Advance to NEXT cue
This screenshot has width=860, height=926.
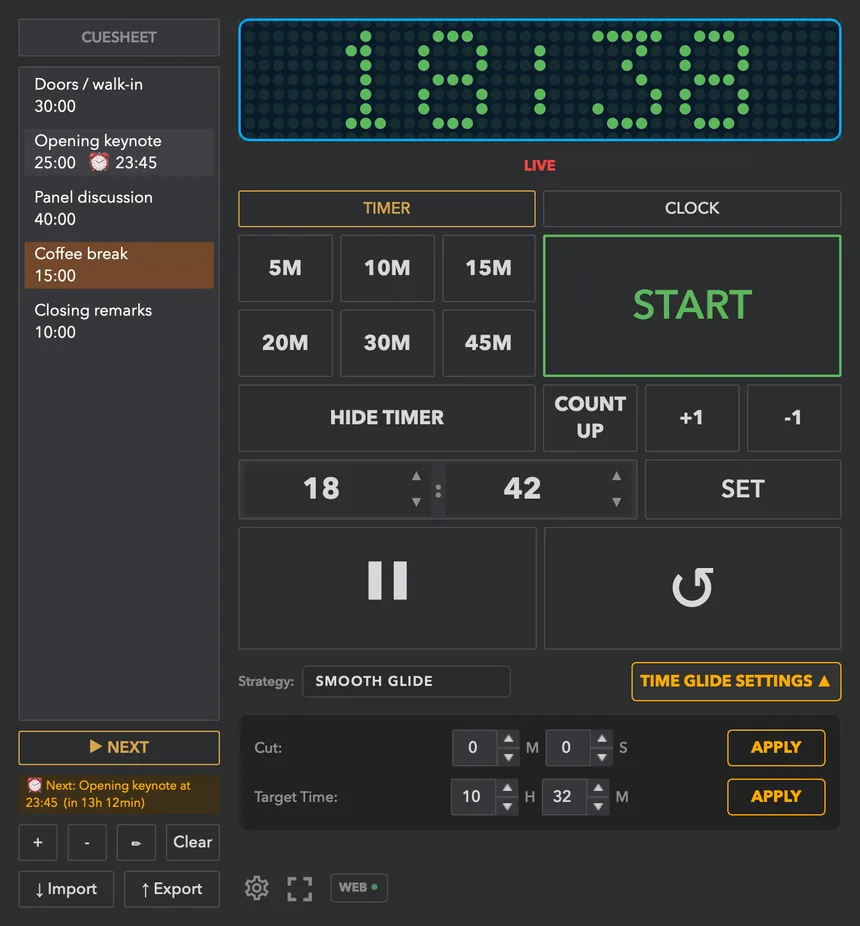[119, 748]
